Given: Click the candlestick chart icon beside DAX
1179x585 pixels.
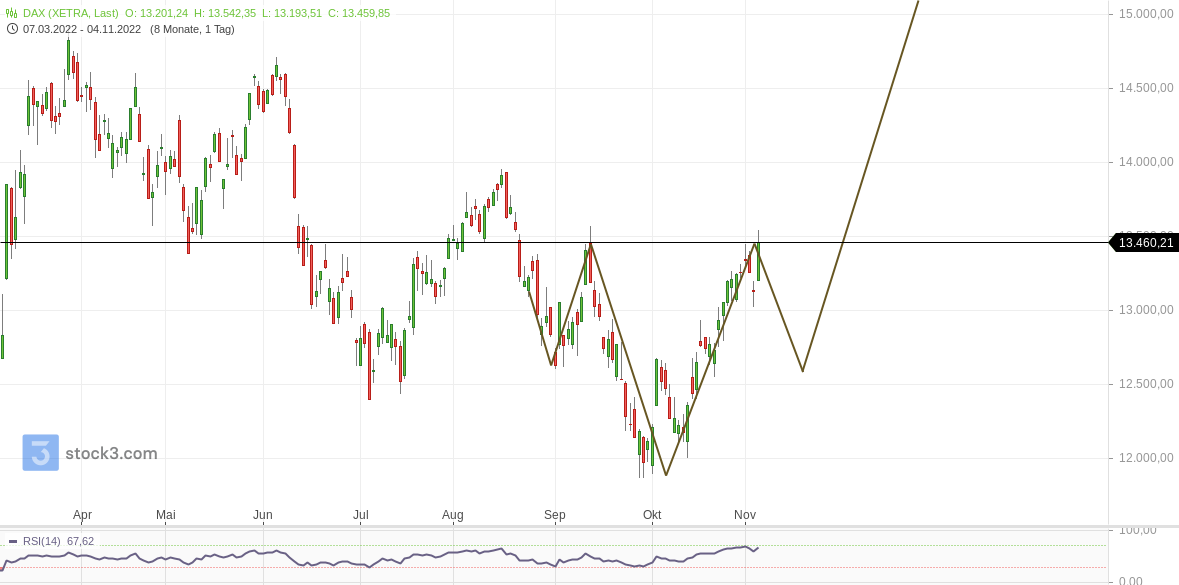Looking at the screenshot, I should 11,12.
